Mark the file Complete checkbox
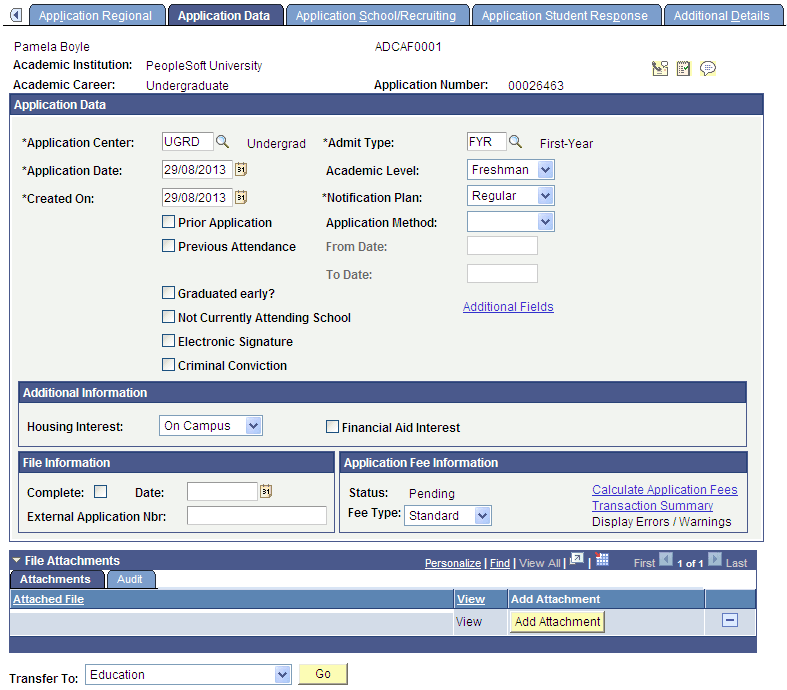 click(100, 491)
